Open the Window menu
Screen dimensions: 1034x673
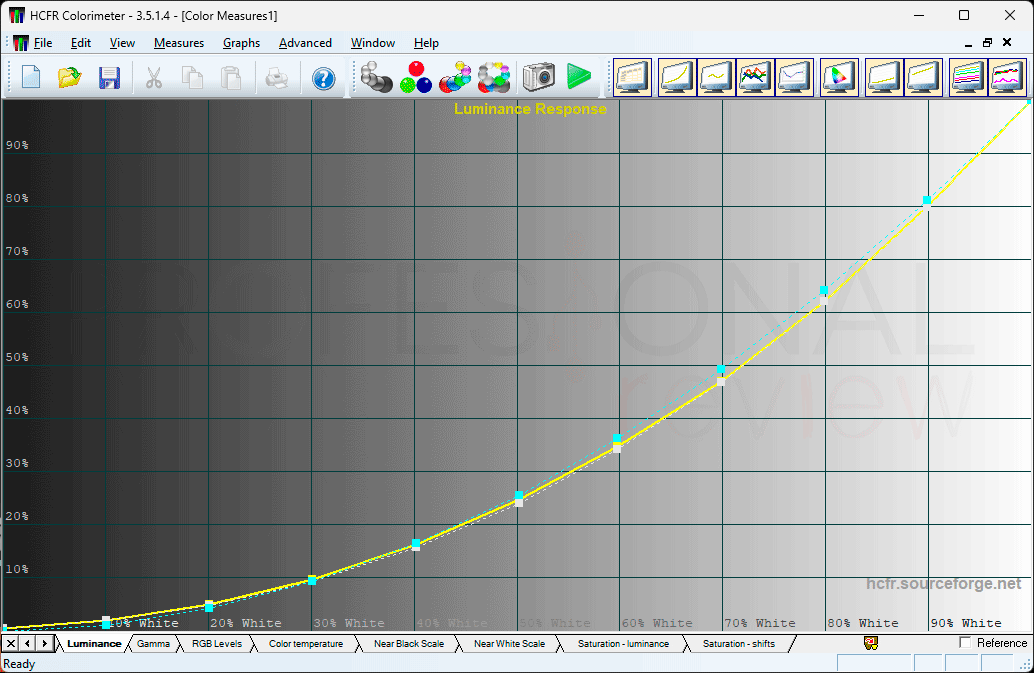tap(373, 43)
